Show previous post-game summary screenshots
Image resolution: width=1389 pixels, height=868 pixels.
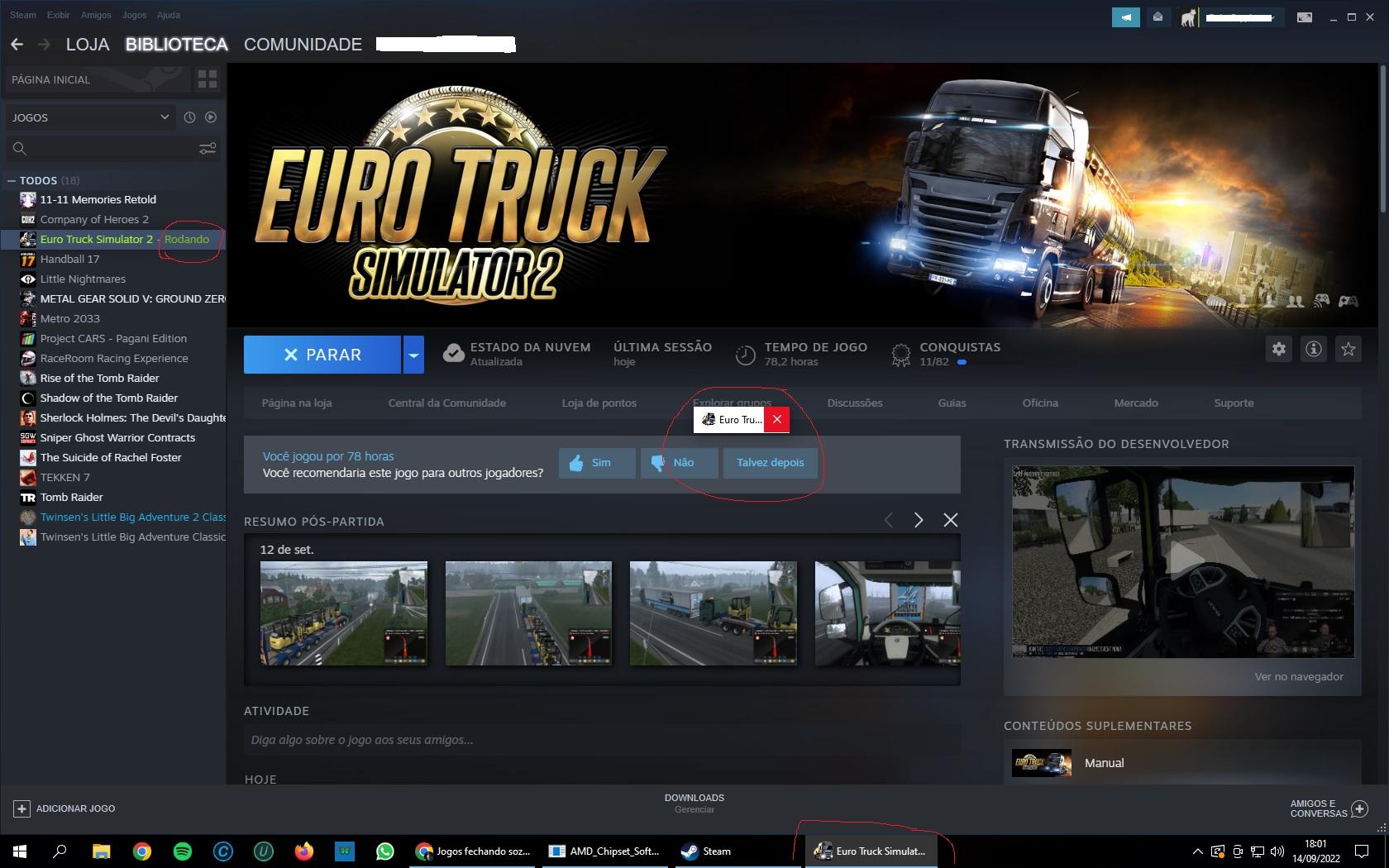pyautogui.click(x=889, y=520)
